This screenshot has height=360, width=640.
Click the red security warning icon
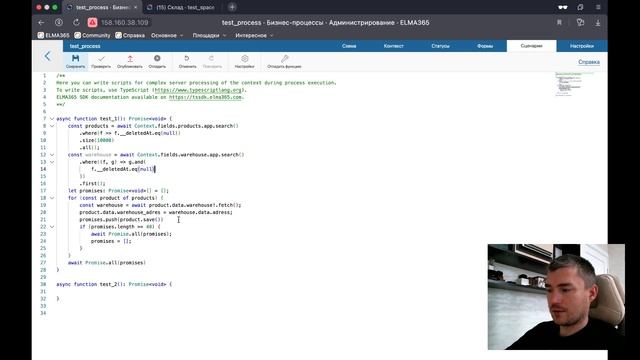(x=93, y=23)
